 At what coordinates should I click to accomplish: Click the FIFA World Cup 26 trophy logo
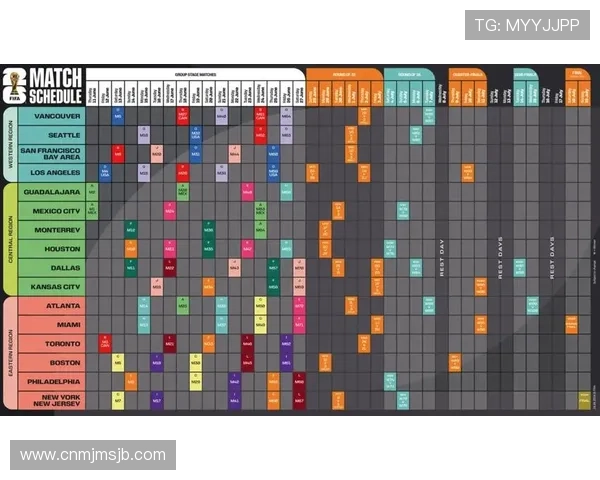(14, 86)
